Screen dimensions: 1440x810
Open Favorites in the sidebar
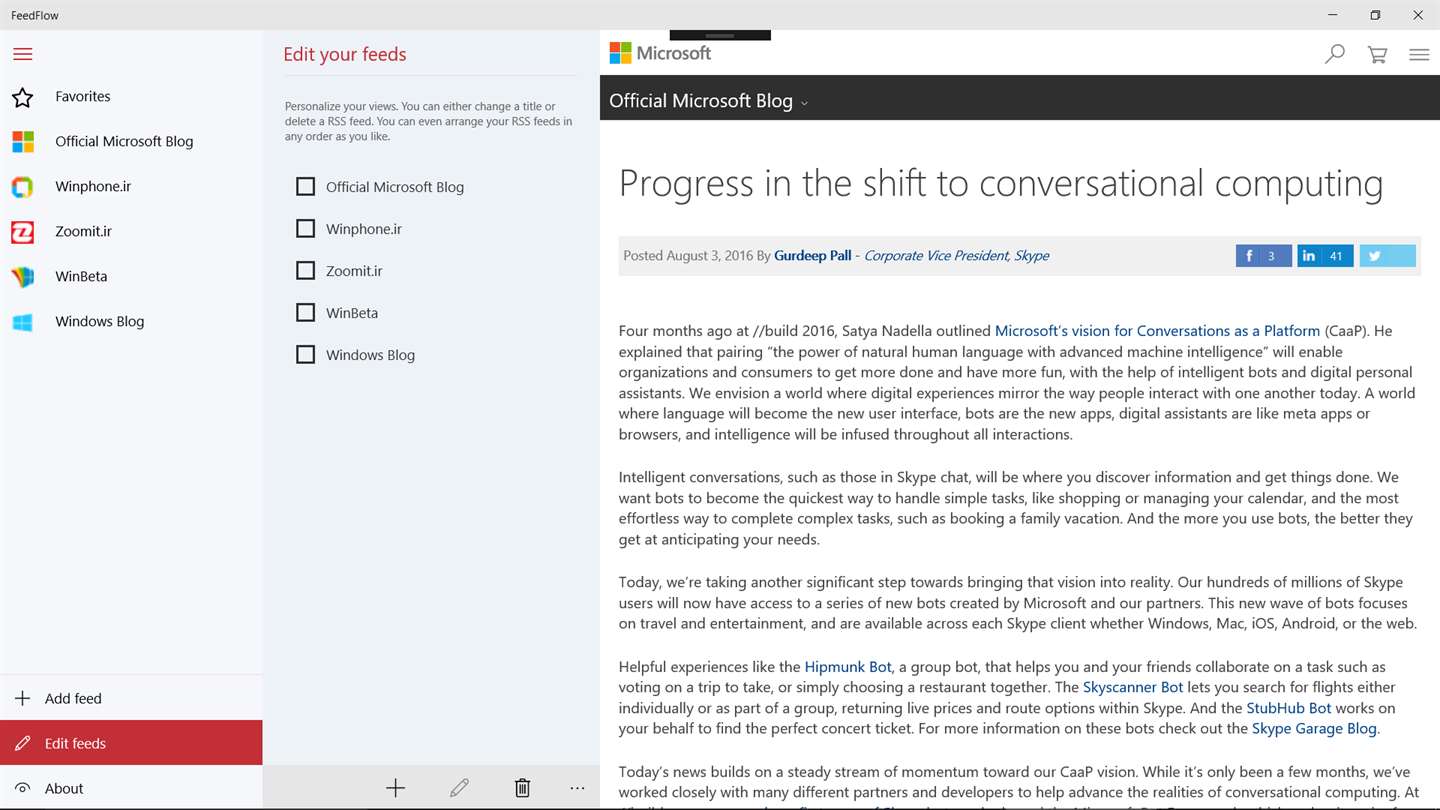coord(82,97)
